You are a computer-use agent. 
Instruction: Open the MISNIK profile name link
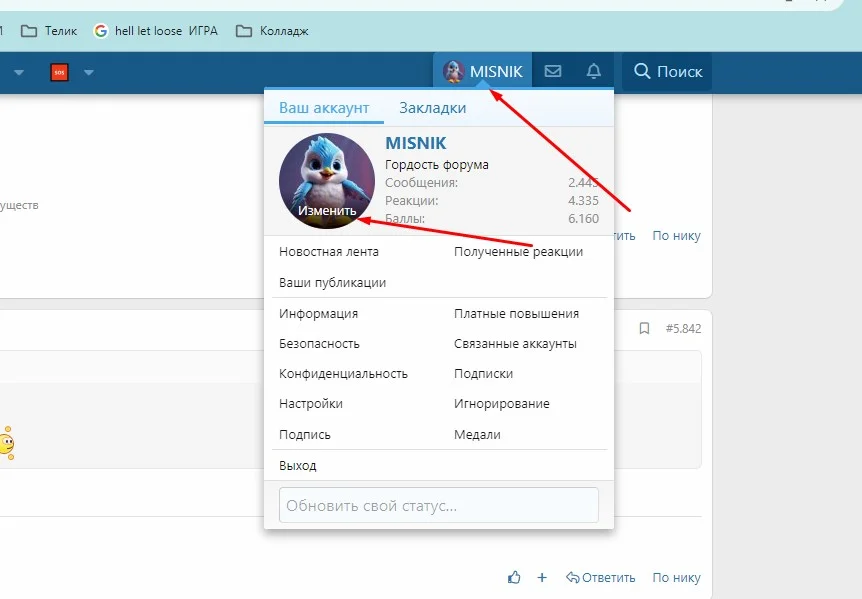point(416,143)
